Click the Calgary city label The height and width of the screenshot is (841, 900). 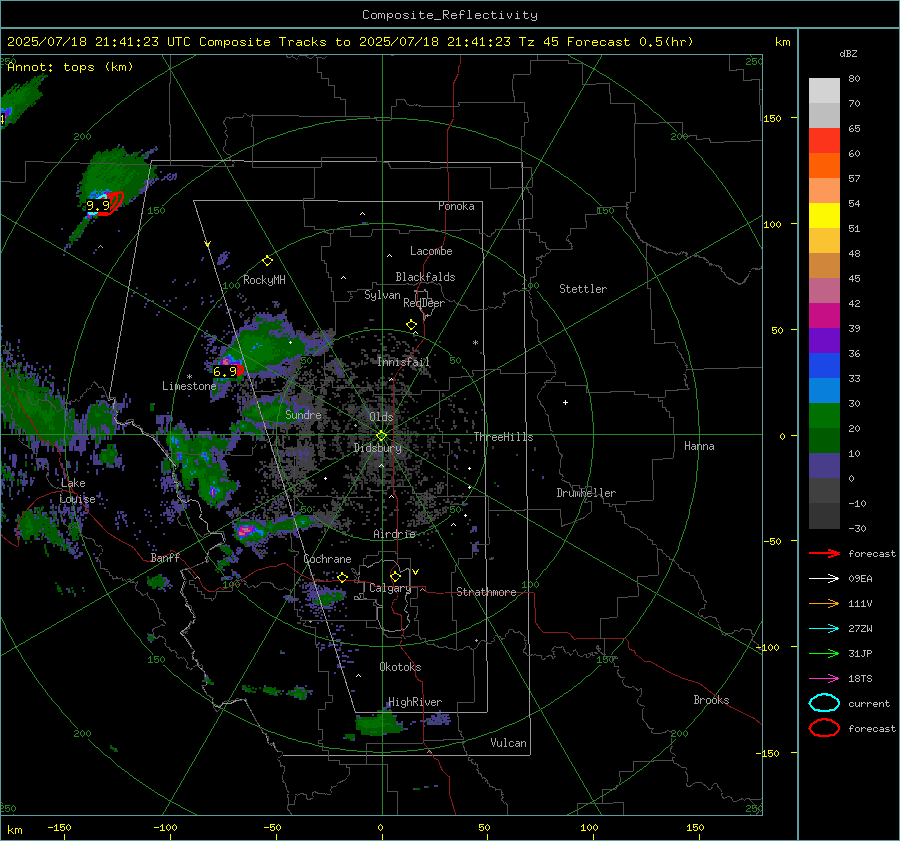(390, 588)
